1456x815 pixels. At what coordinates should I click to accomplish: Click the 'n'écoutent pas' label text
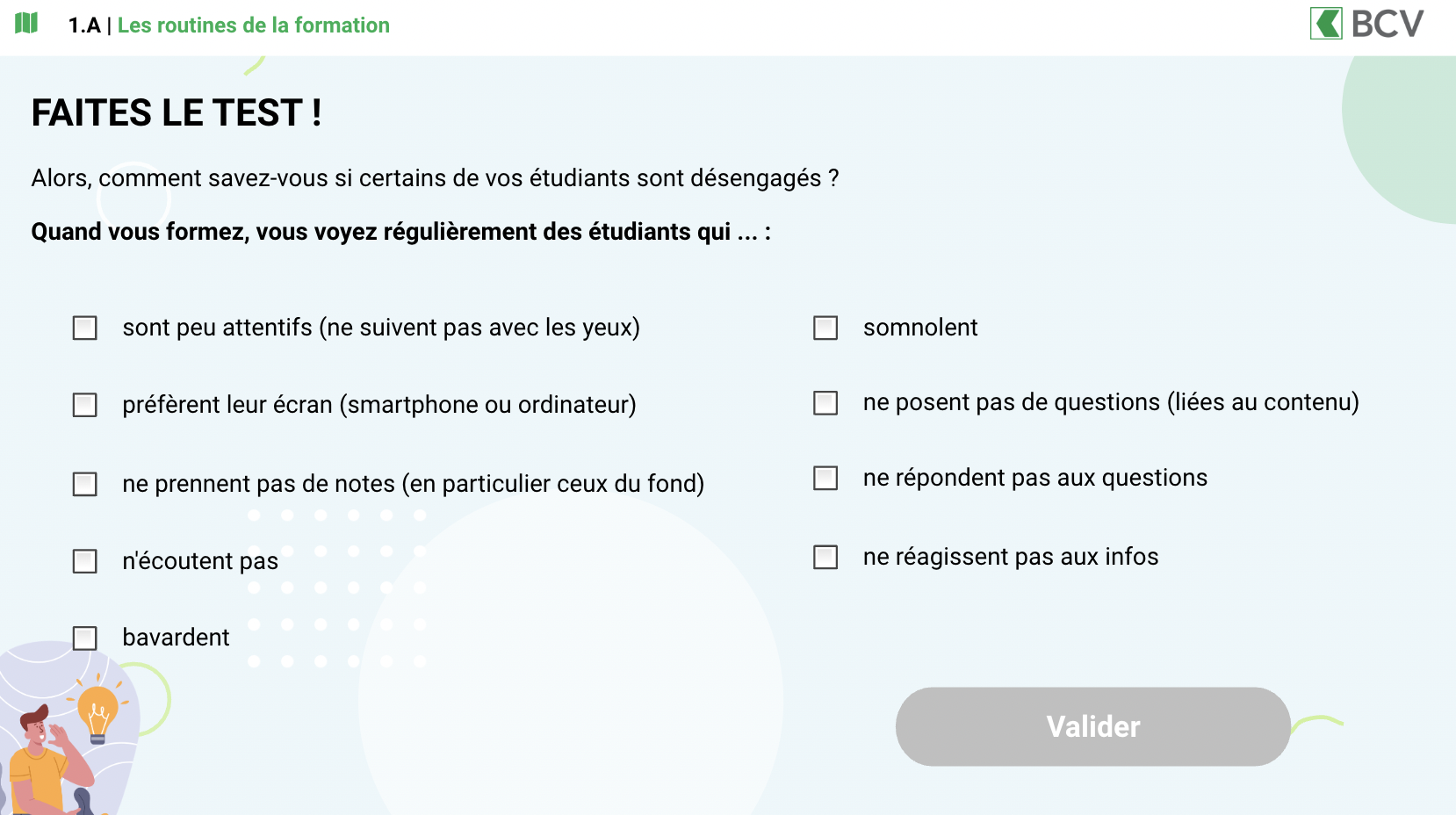pyautogui.click(x=200, y=561)
